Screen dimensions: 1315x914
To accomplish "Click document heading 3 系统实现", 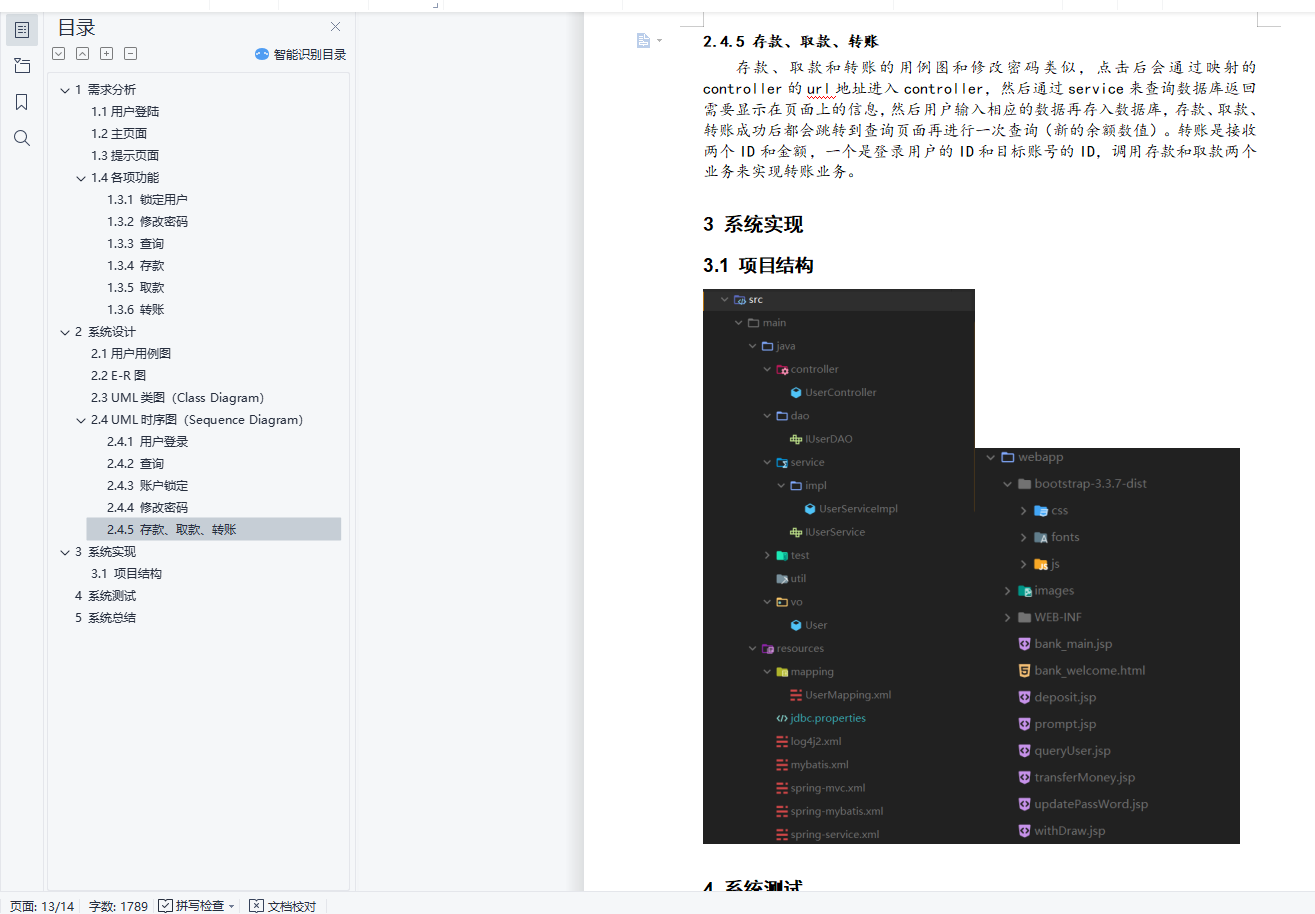I will point(753,224).
